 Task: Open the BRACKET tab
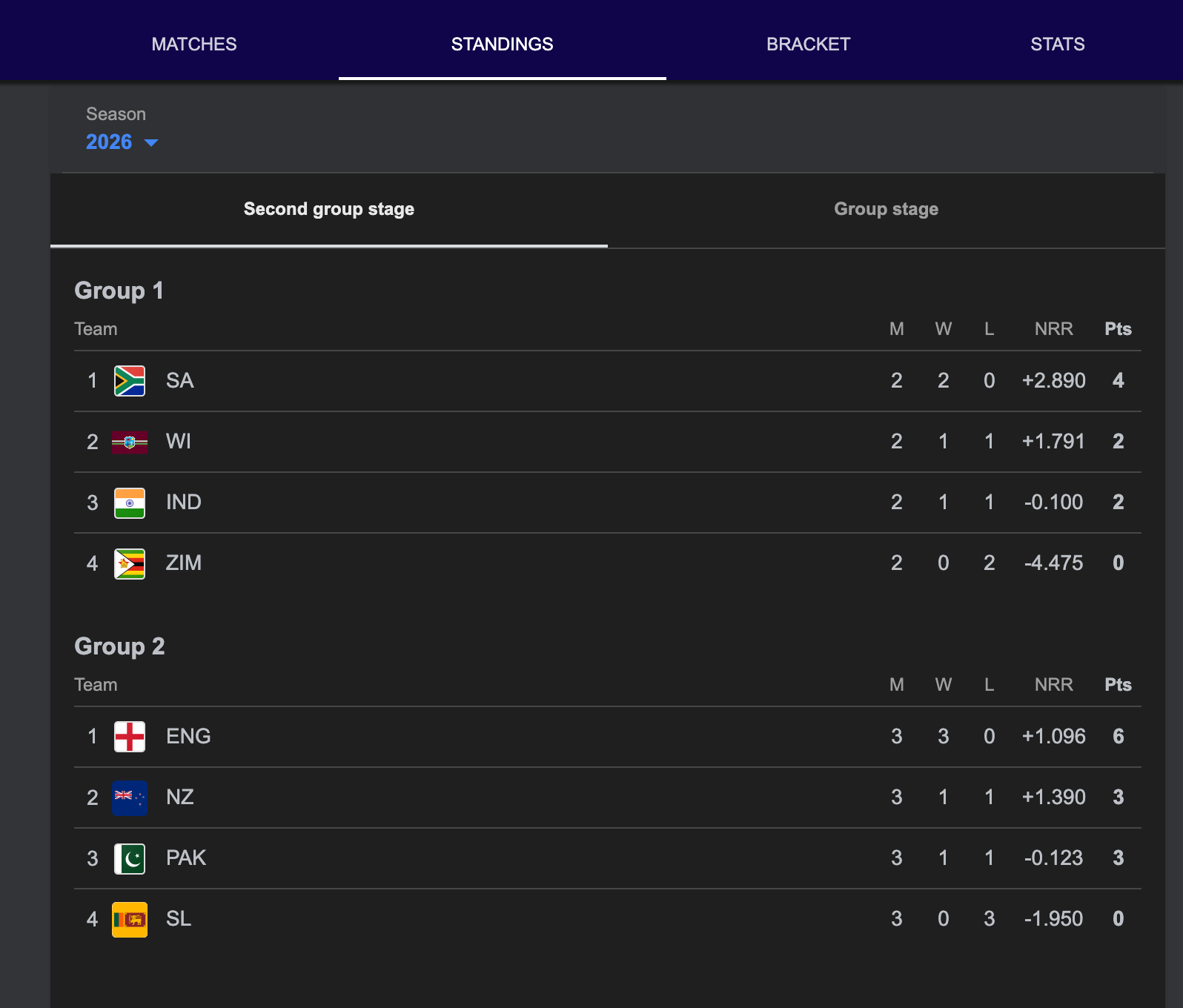point(808,44)
